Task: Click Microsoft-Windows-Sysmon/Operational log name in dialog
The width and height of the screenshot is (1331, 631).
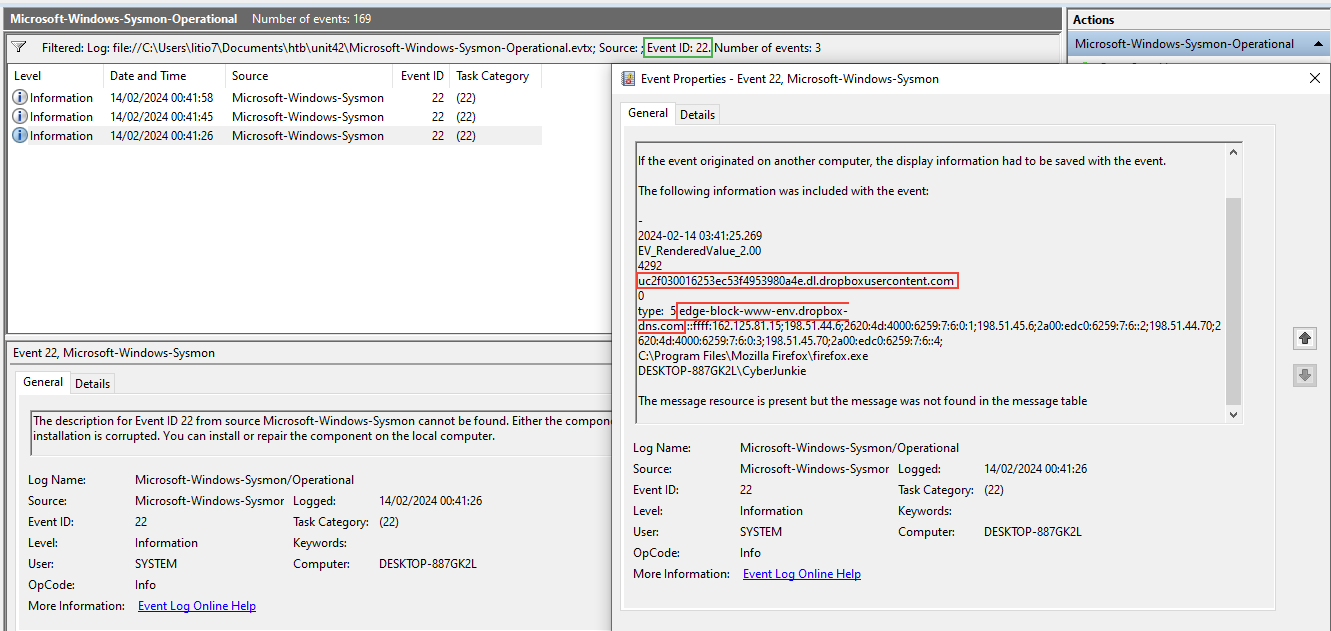Action: coord(849,448)
